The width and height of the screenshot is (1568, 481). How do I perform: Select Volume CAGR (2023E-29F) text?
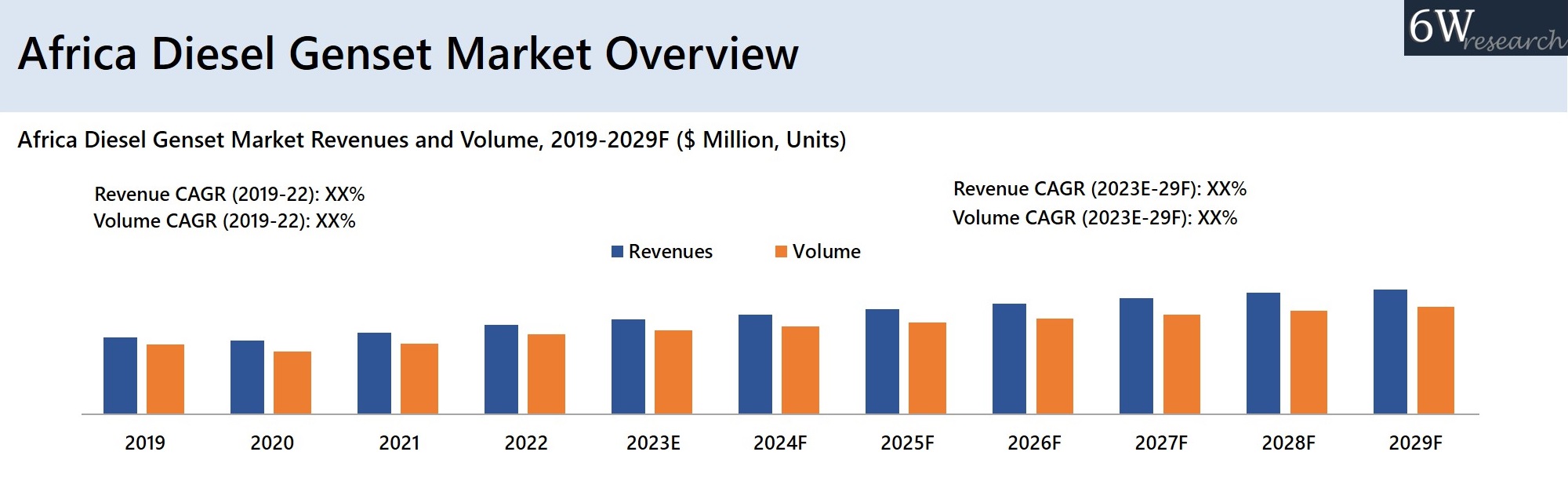1095,217
